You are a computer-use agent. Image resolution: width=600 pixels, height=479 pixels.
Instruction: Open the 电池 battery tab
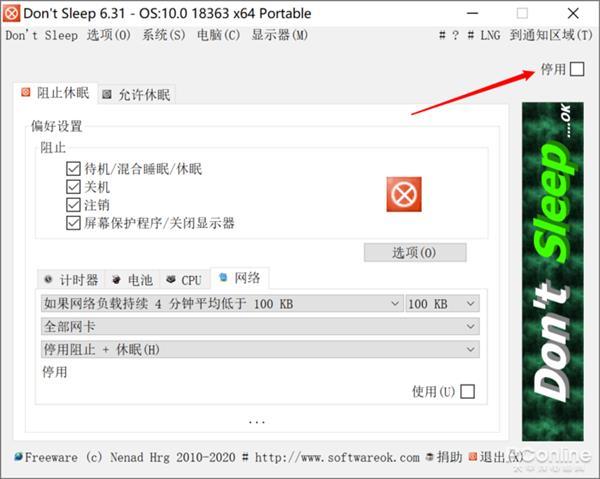[x=132, y=280]
